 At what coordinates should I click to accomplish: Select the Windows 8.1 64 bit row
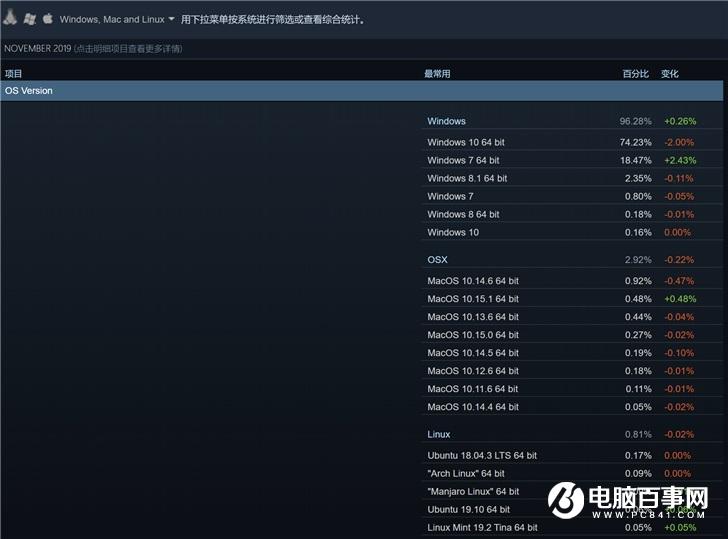(x=572, y=179)
